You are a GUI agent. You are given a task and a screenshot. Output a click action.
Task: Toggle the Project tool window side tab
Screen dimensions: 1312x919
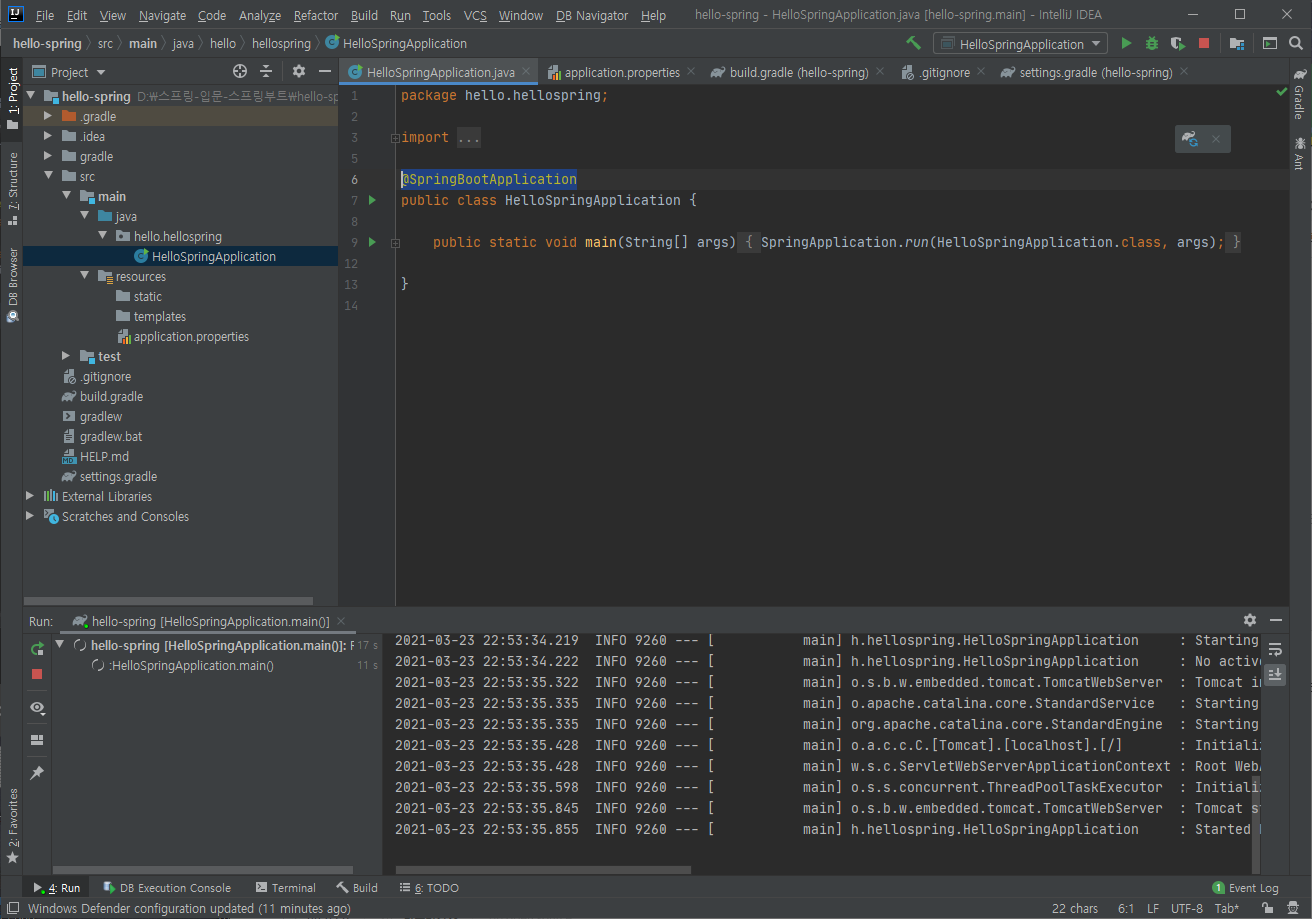click(12, 99)
